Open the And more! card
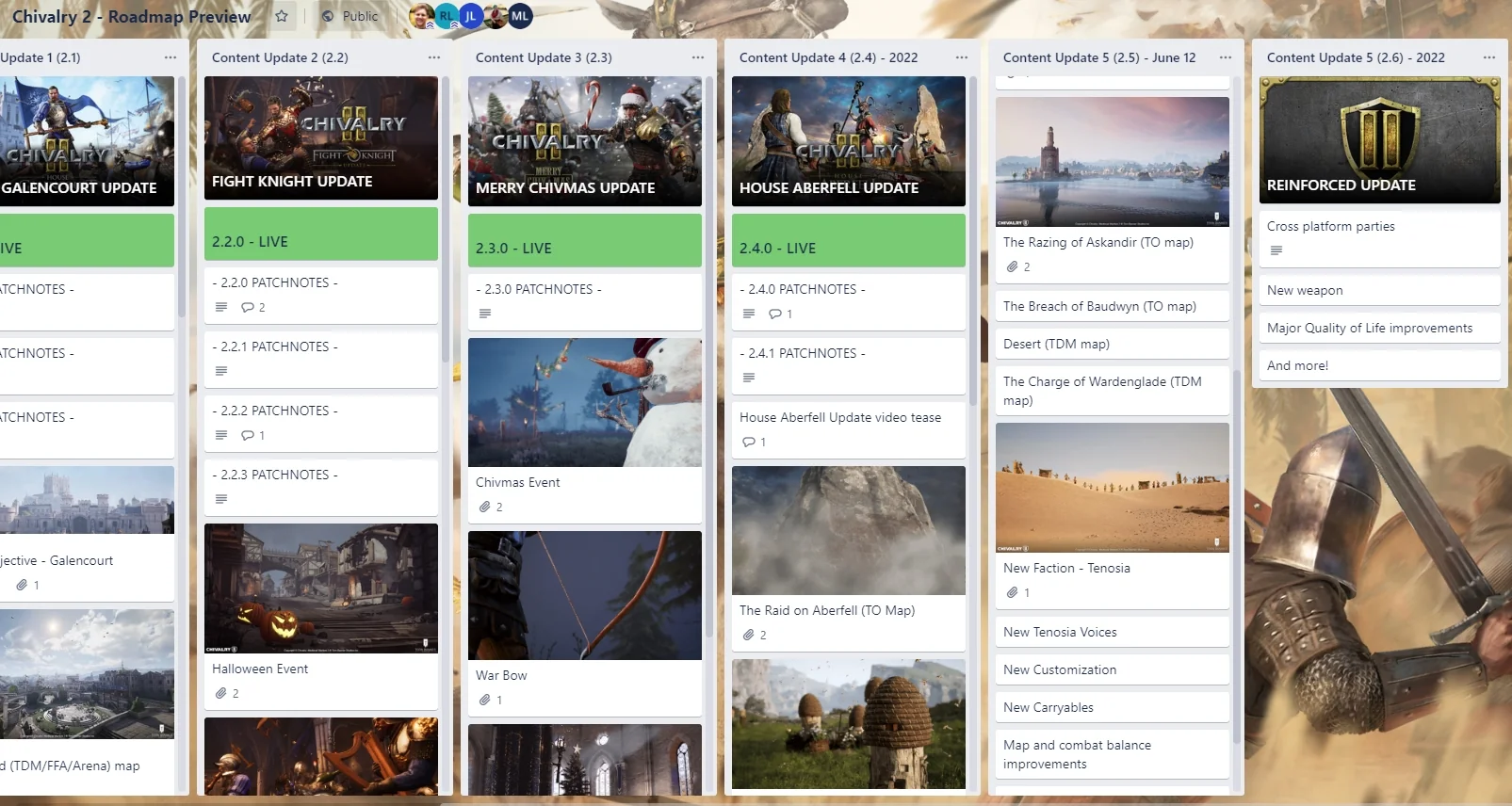 (1380, 365)
